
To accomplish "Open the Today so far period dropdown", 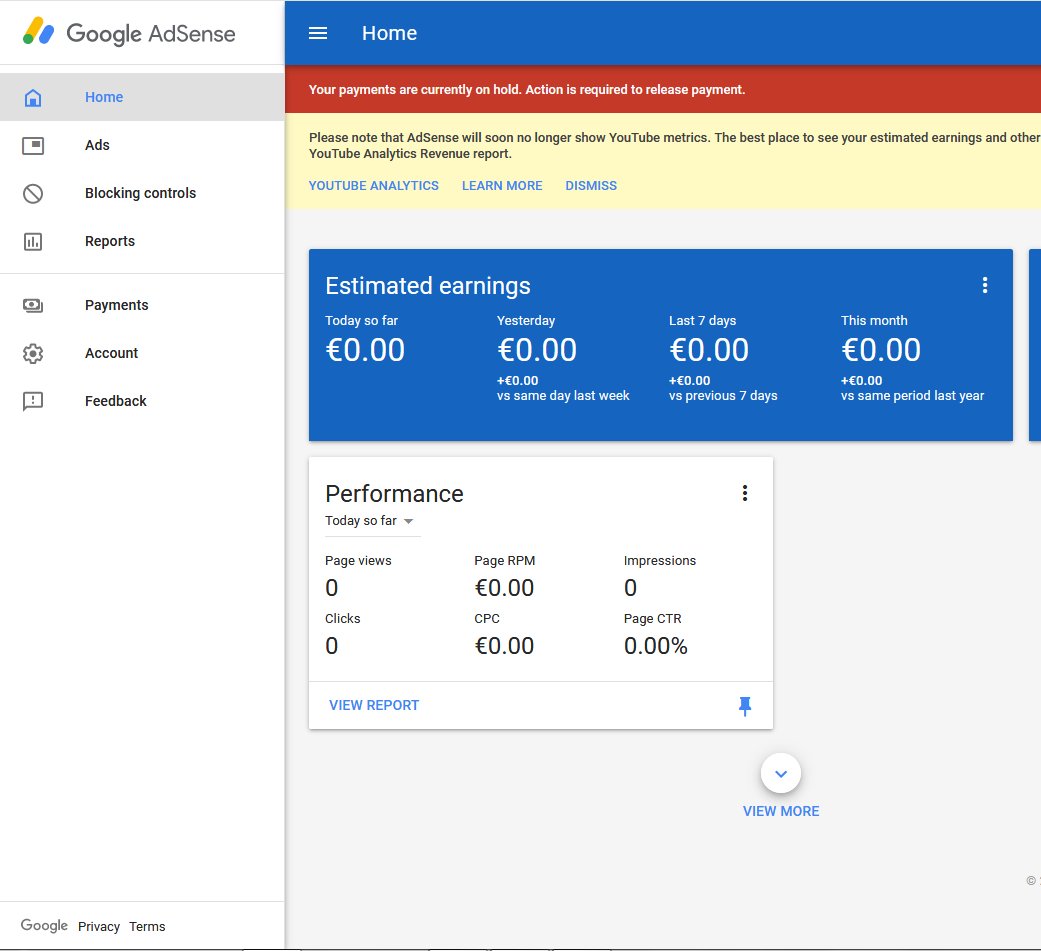I will tap(370, 521).
